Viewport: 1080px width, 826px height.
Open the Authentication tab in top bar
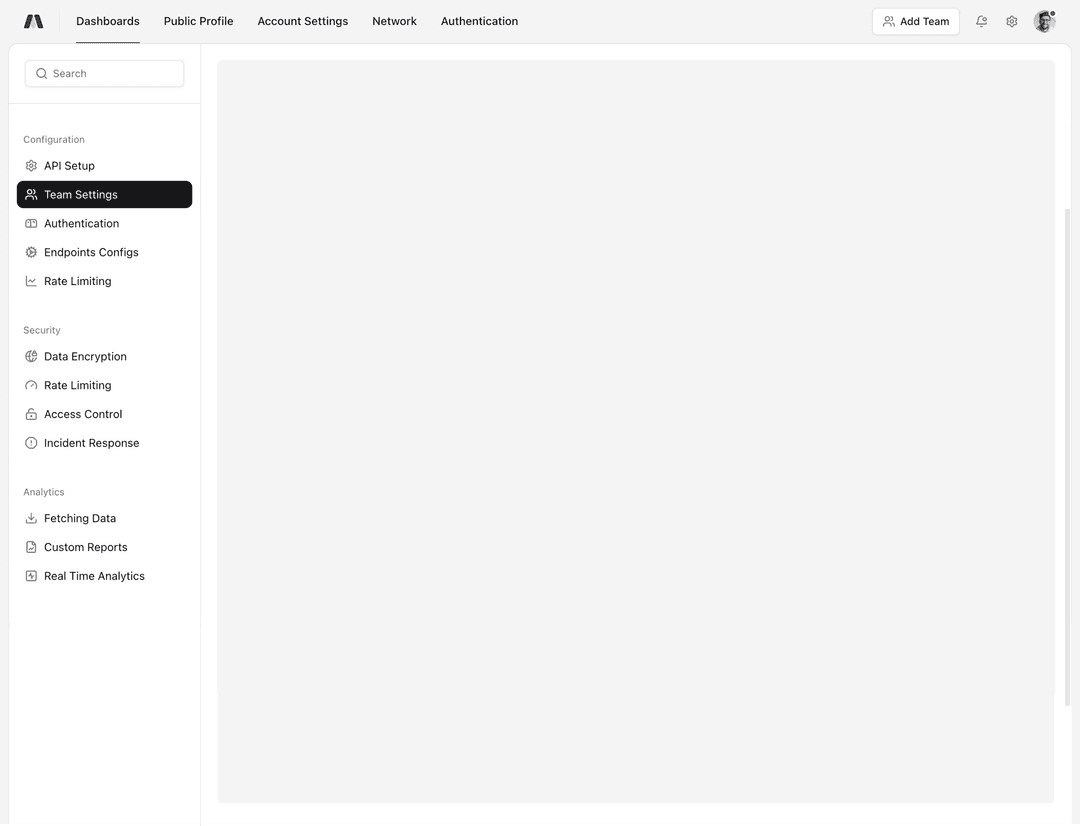pos(479,21)
